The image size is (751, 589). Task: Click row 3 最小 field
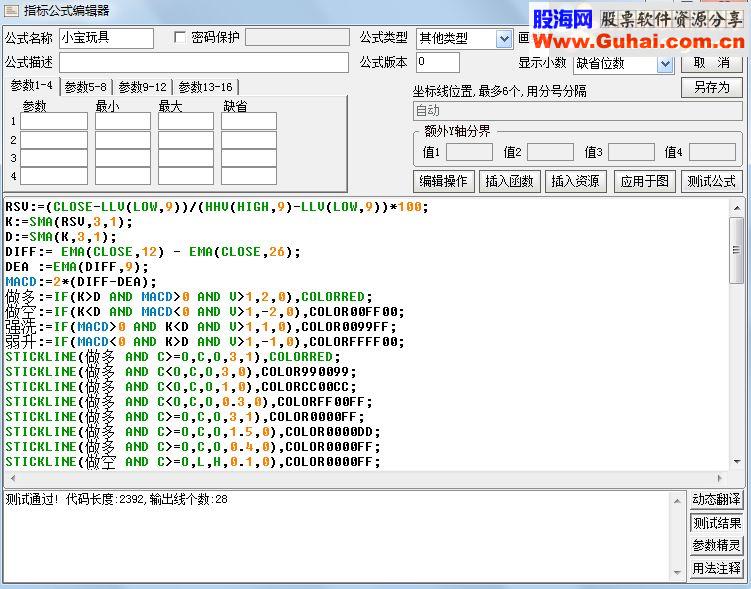(x=123, y=158)
